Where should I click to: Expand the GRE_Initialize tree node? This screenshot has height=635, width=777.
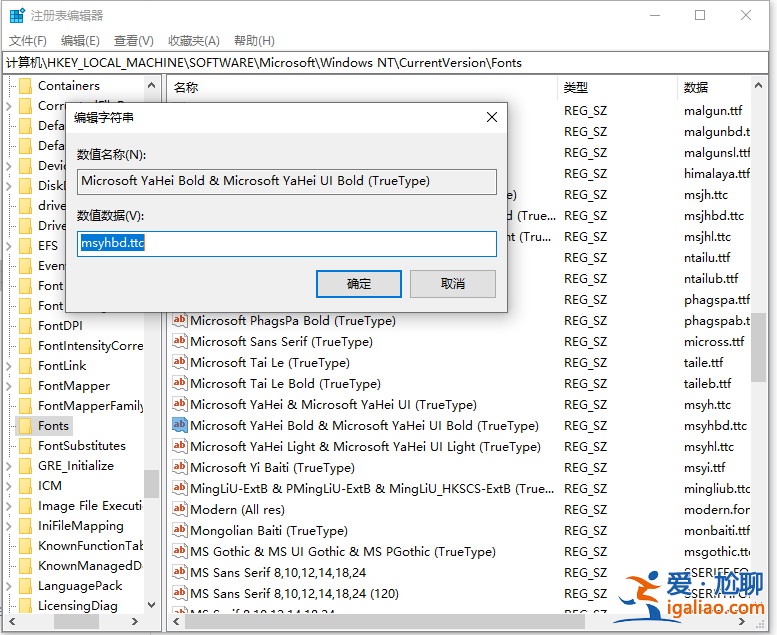[x=9, y=466]
